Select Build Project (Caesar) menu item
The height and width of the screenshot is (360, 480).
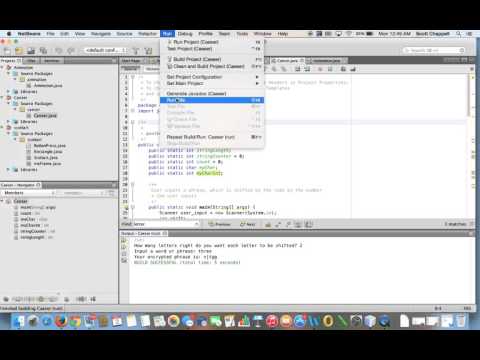coord(212,59)
